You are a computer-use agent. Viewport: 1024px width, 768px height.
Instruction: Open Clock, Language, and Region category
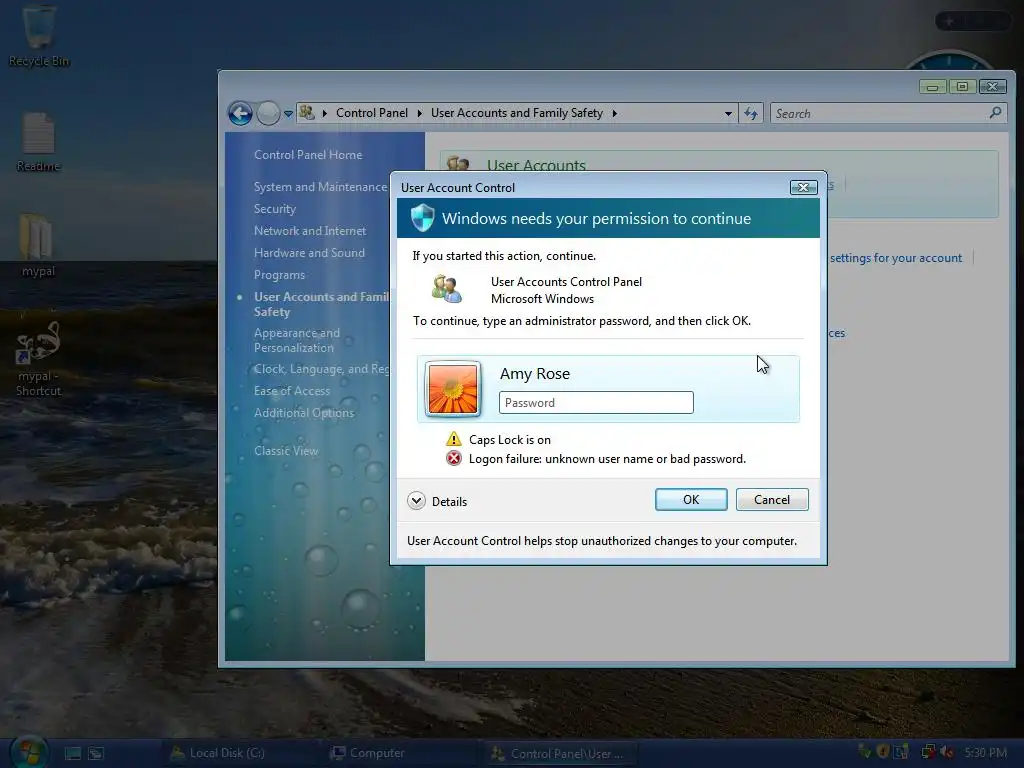[321, 369]
